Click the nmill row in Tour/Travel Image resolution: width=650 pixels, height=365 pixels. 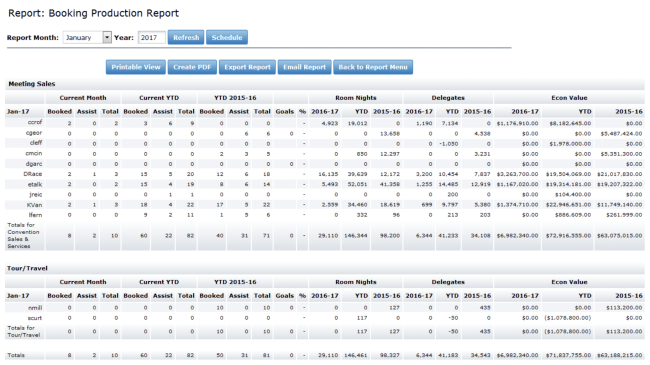325,308
